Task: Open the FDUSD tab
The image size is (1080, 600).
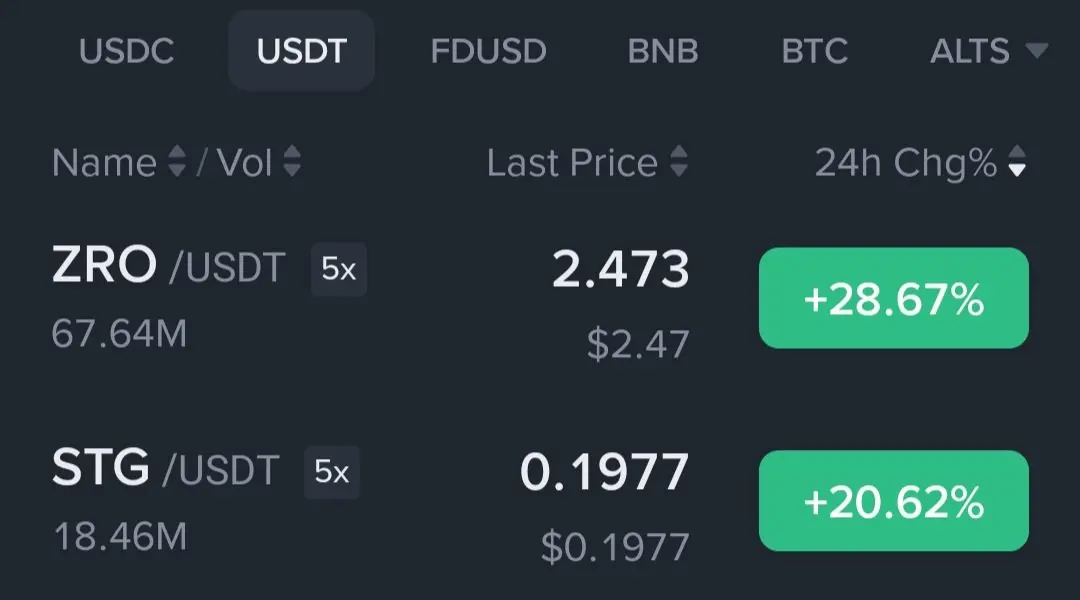Action: (488, 51)
